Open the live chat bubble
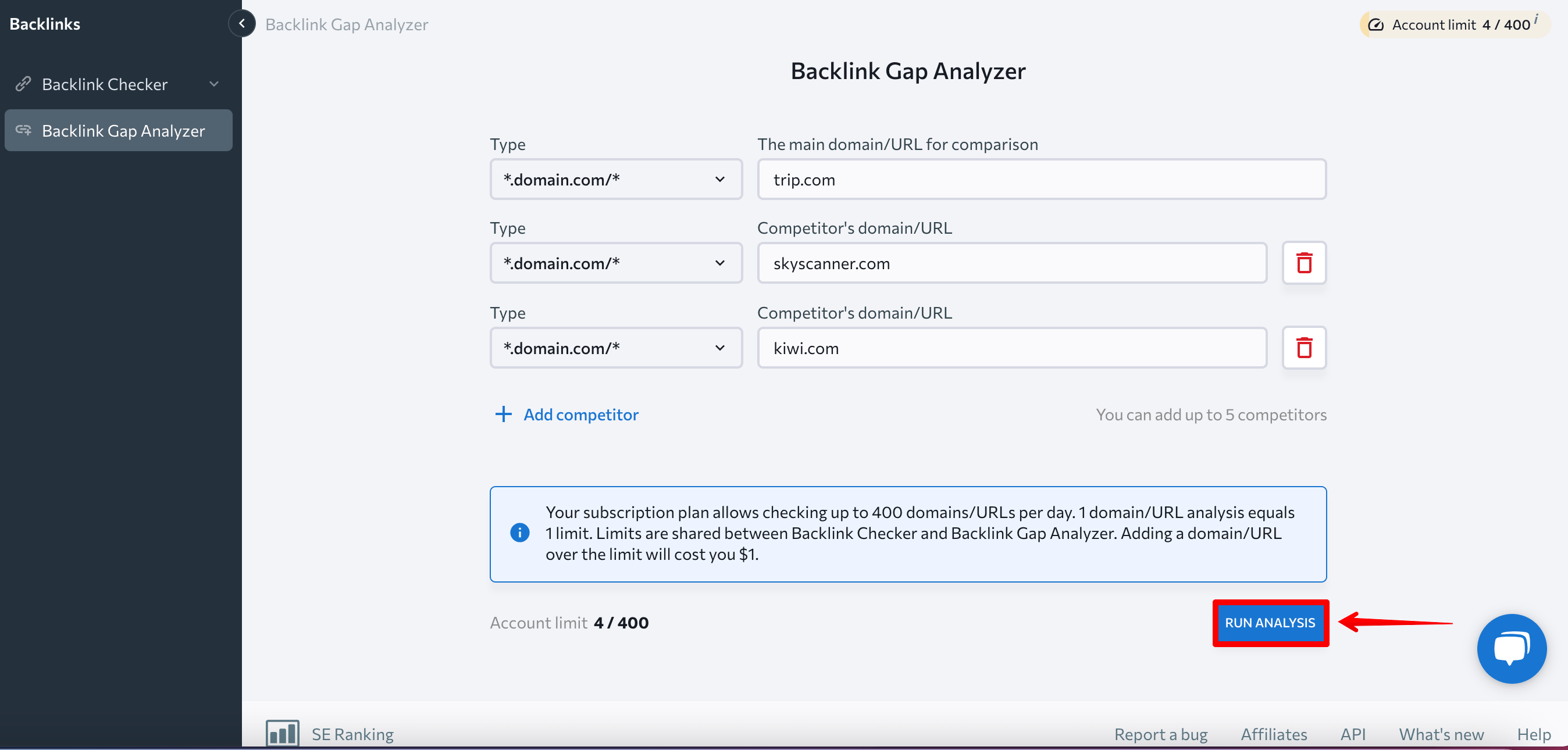The width and height of the screenshot is (1568, 750). point(1512,648)
